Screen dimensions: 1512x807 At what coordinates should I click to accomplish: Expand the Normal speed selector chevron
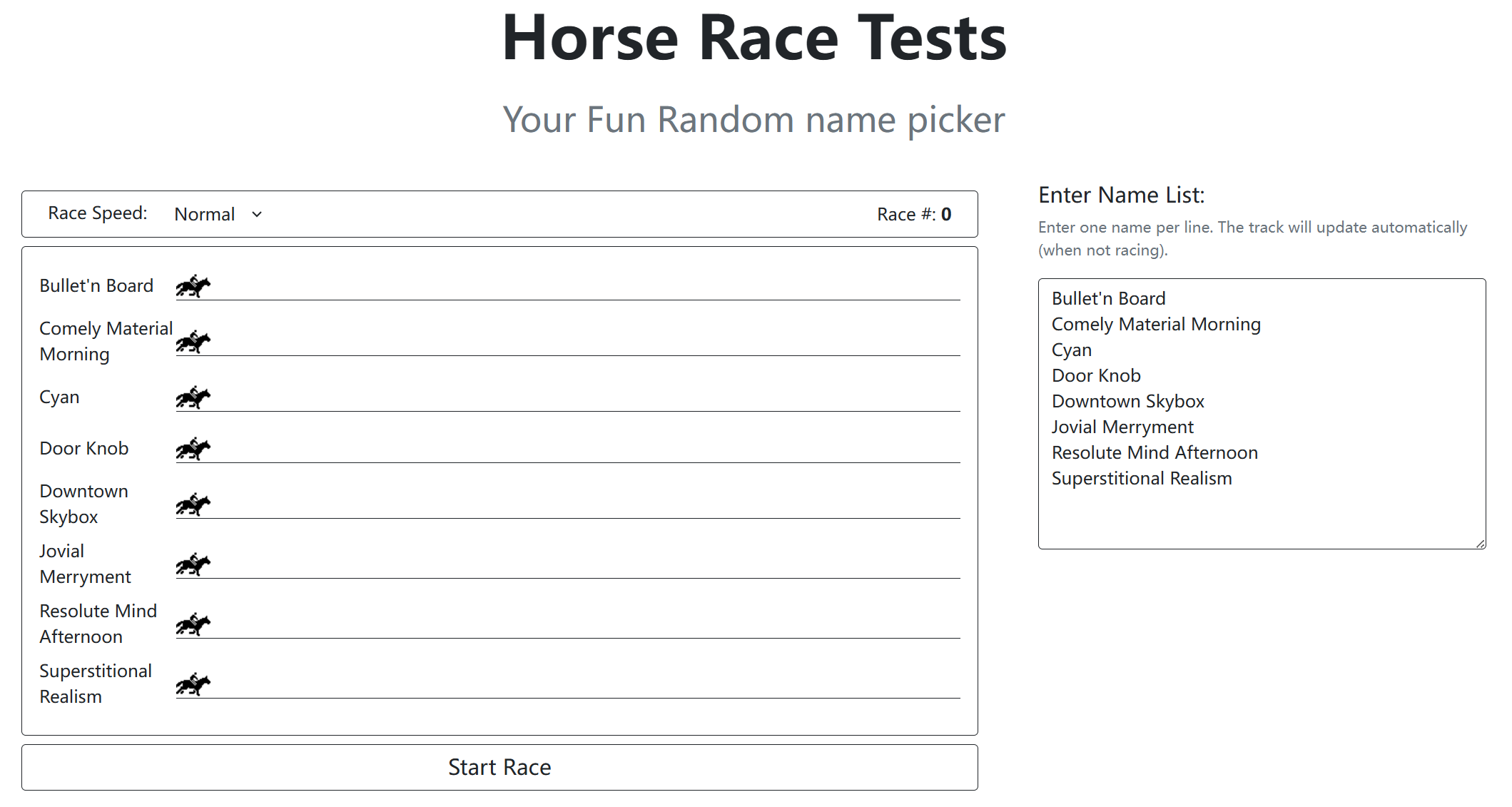pos(257,214)
